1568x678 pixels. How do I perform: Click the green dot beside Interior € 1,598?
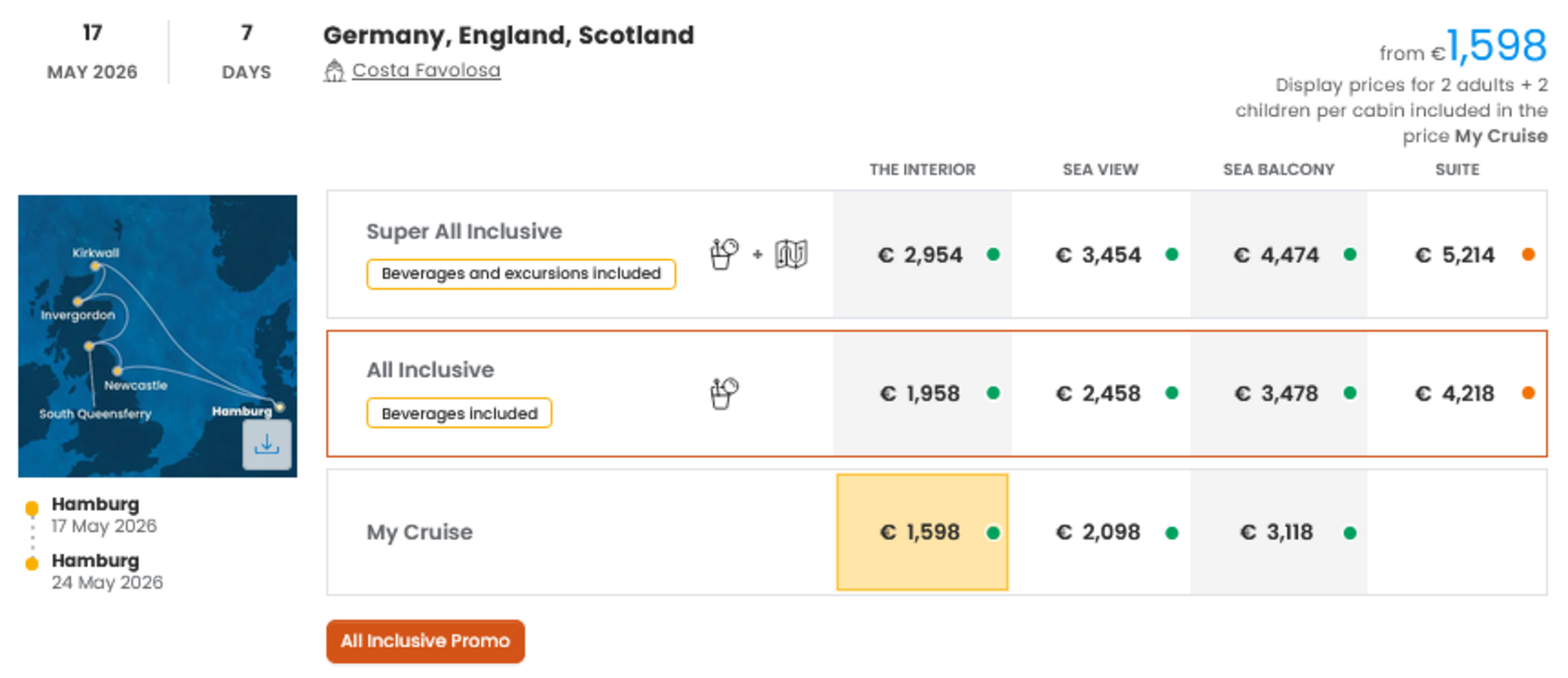point(993,533)
